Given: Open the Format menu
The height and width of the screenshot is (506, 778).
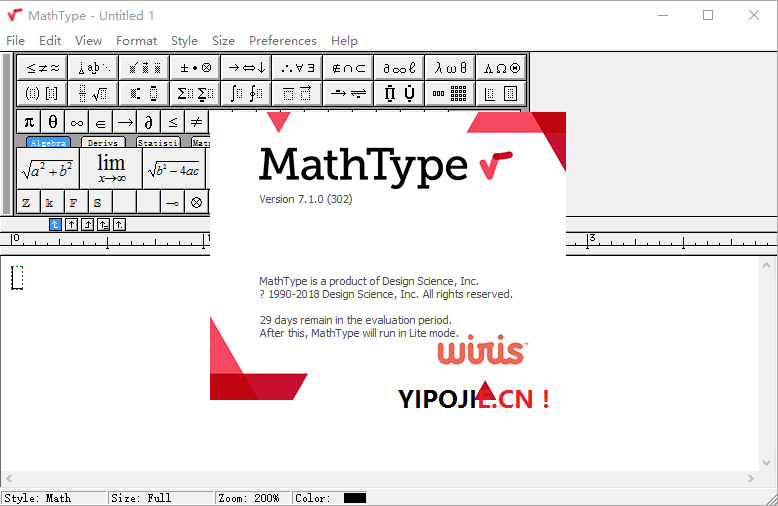Looking at the screenshot, I should tap(136, 41).
